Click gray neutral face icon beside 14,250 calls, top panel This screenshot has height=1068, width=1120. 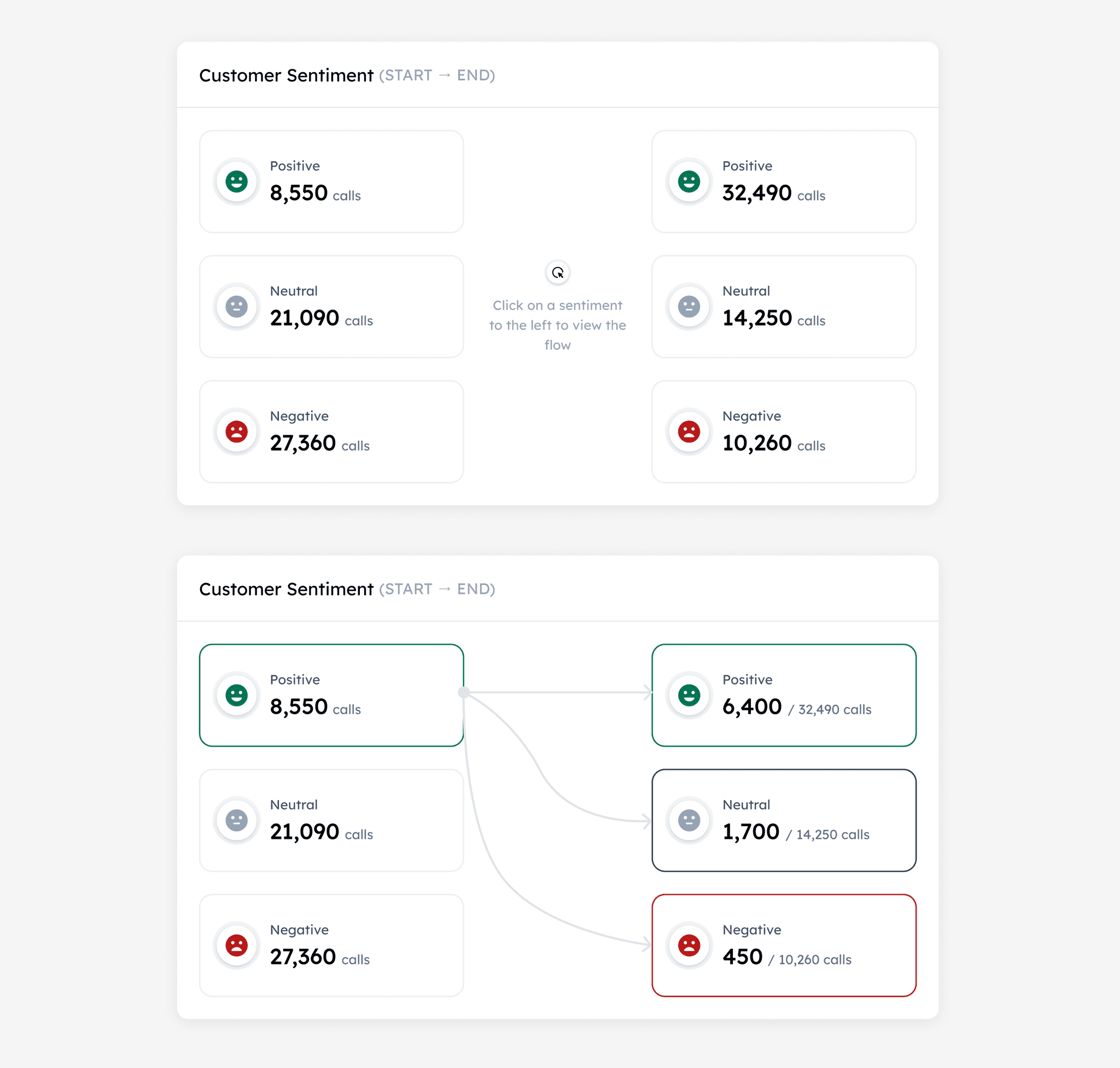tap(689, 307)
